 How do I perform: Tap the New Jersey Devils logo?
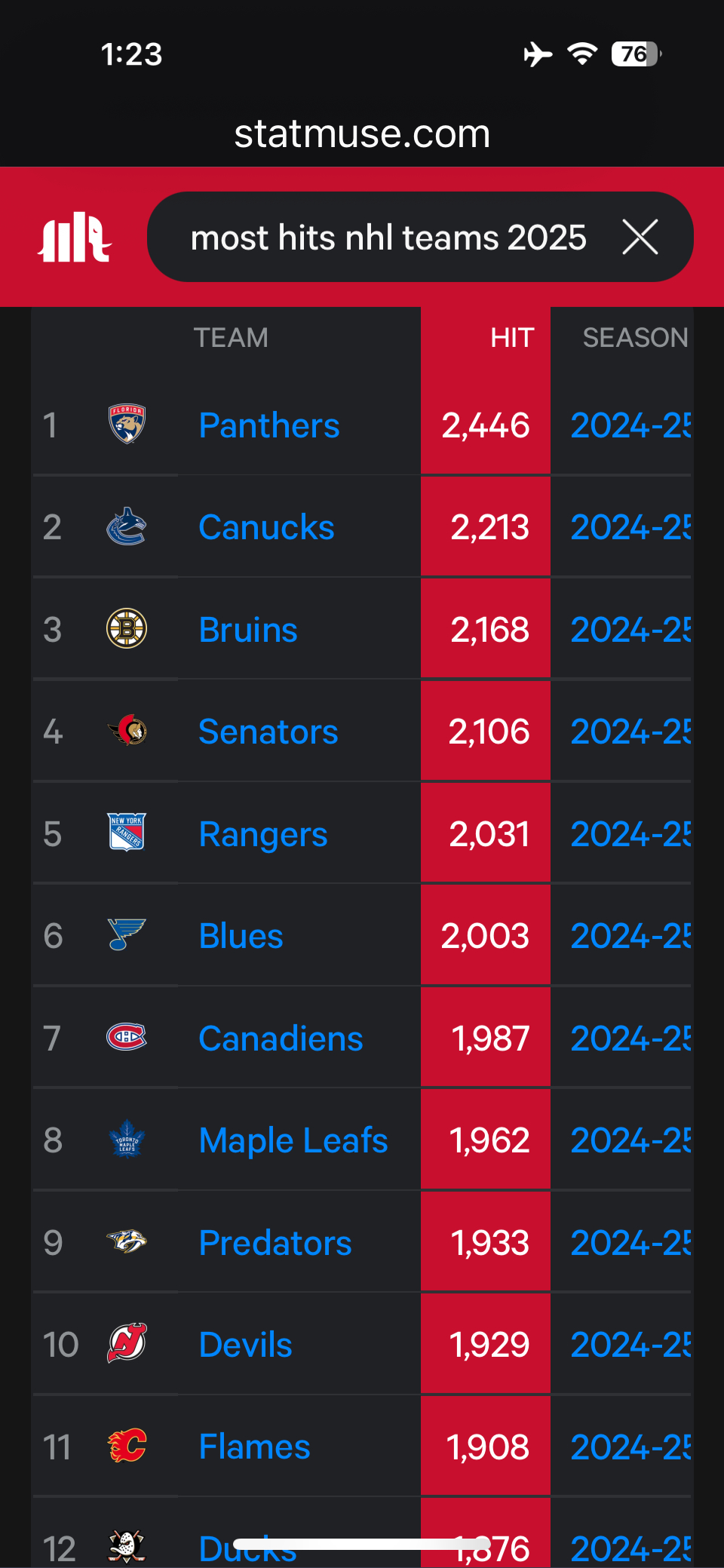point(127,1343)
